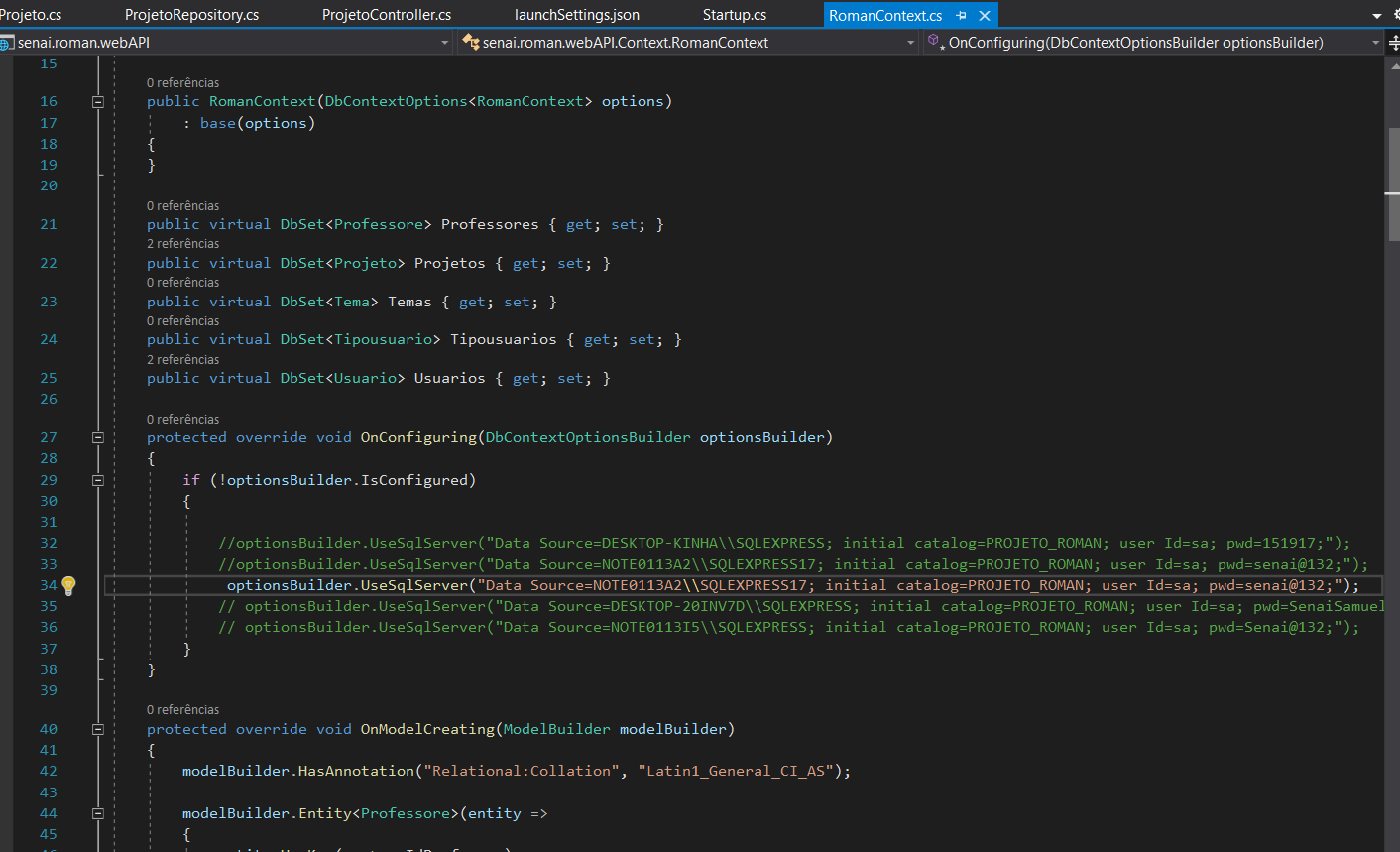The width and height of the screenshot is (1400, 852).
Task: Click 'DbContextOptionsBuilder' type on line 27
Action: (x=588, y=437)
